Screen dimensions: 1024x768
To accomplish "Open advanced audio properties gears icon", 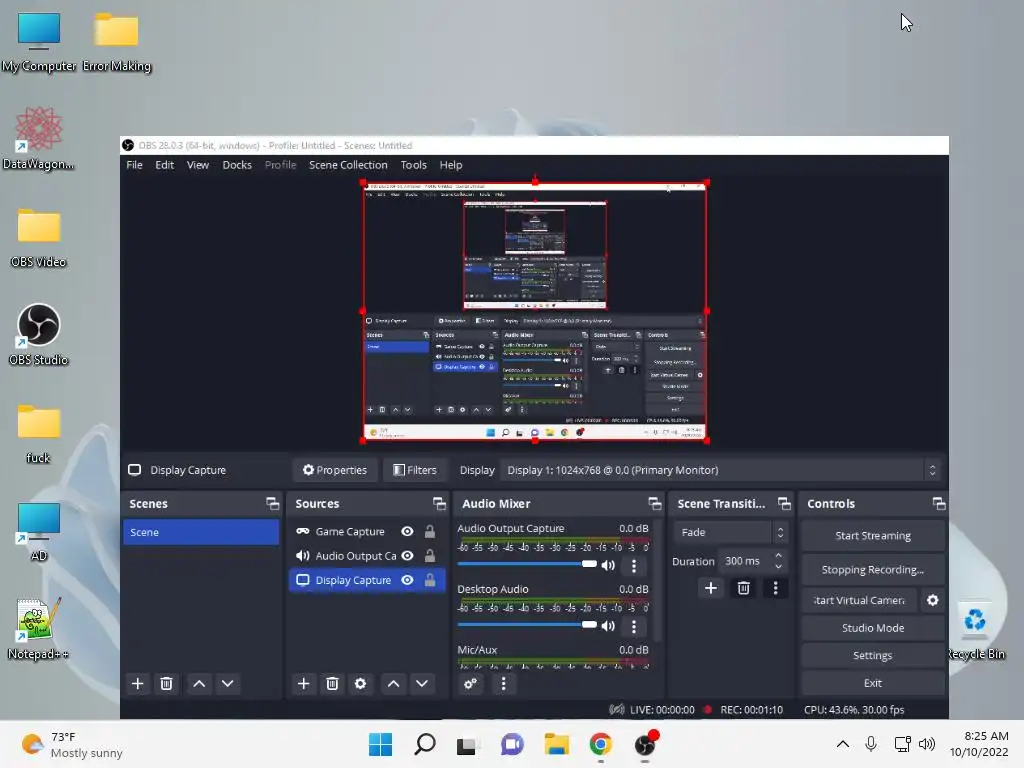I will [470, 684].
